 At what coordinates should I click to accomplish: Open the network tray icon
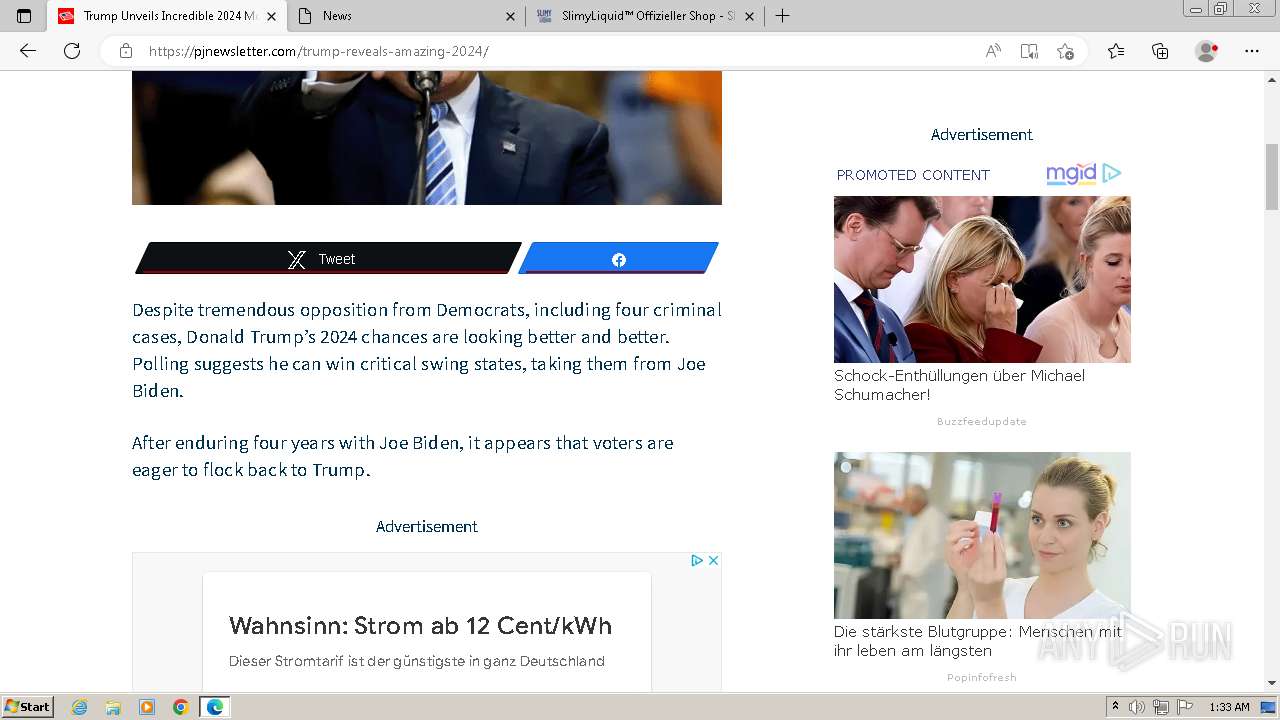pos(1161,707)
